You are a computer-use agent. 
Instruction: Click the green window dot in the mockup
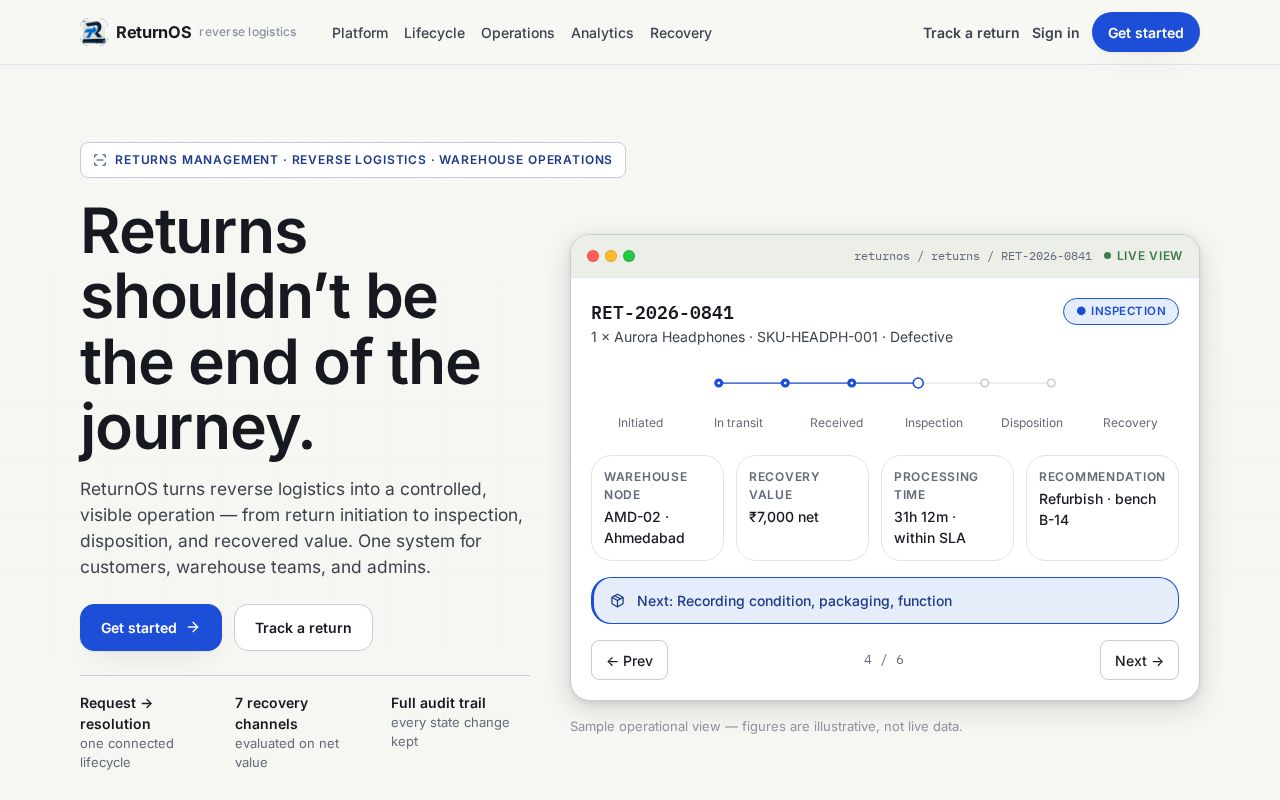click(x=629, y=256)
